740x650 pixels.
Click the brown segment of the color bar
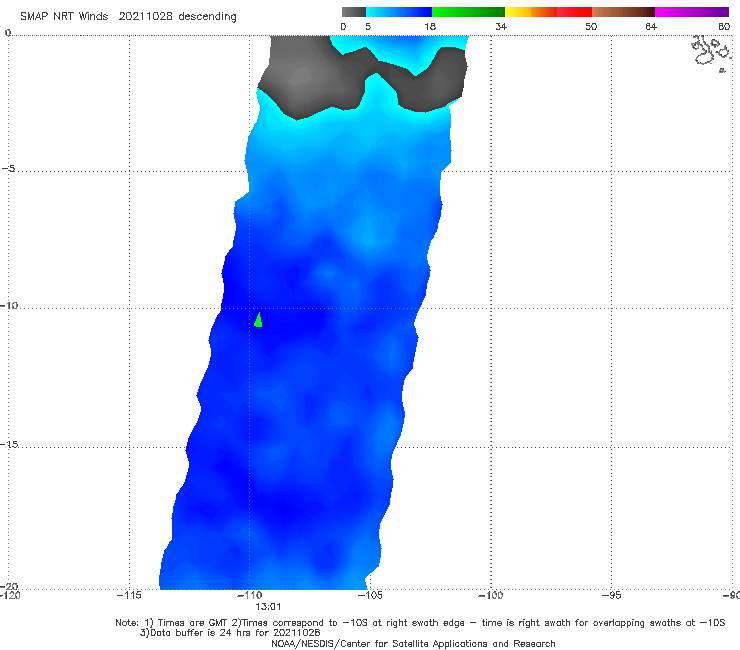coord(623,12)
